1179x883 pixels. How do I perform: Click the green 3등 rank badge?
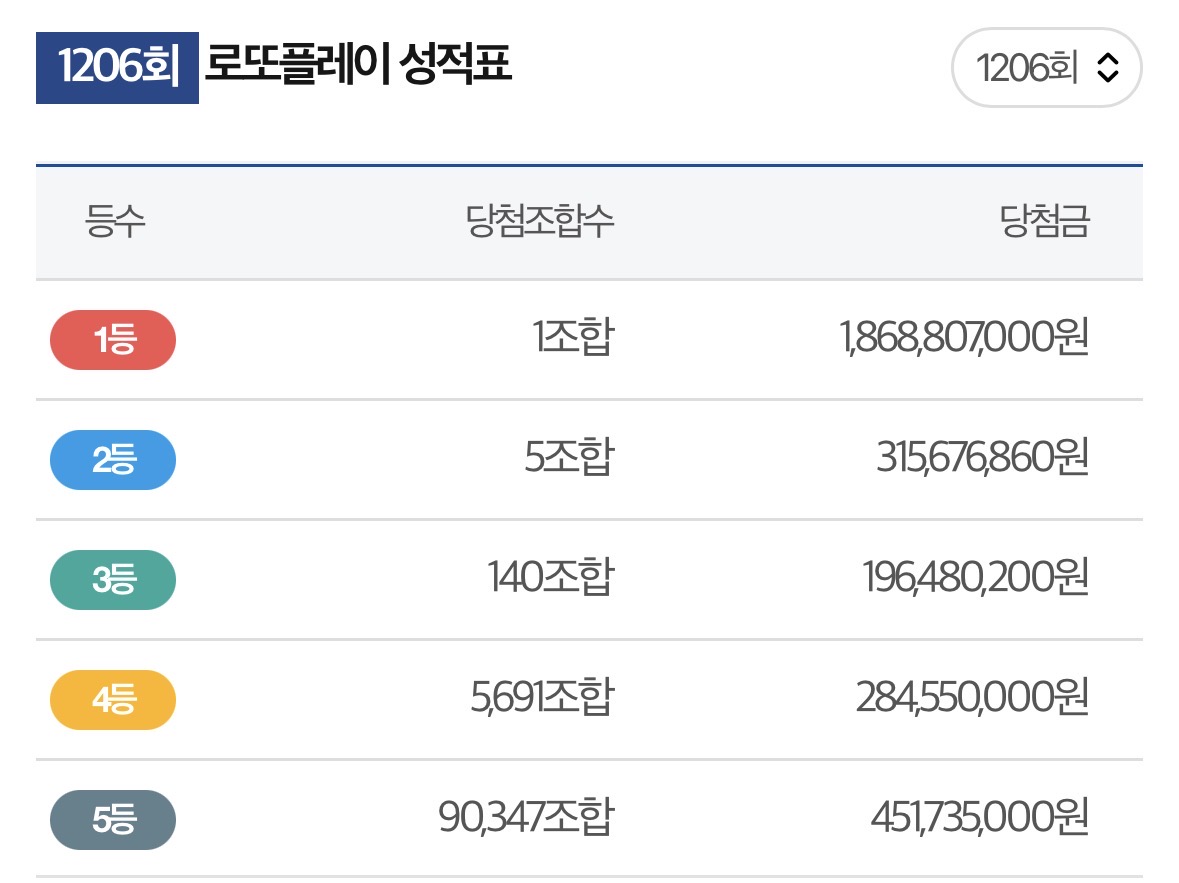coord(113,580)
